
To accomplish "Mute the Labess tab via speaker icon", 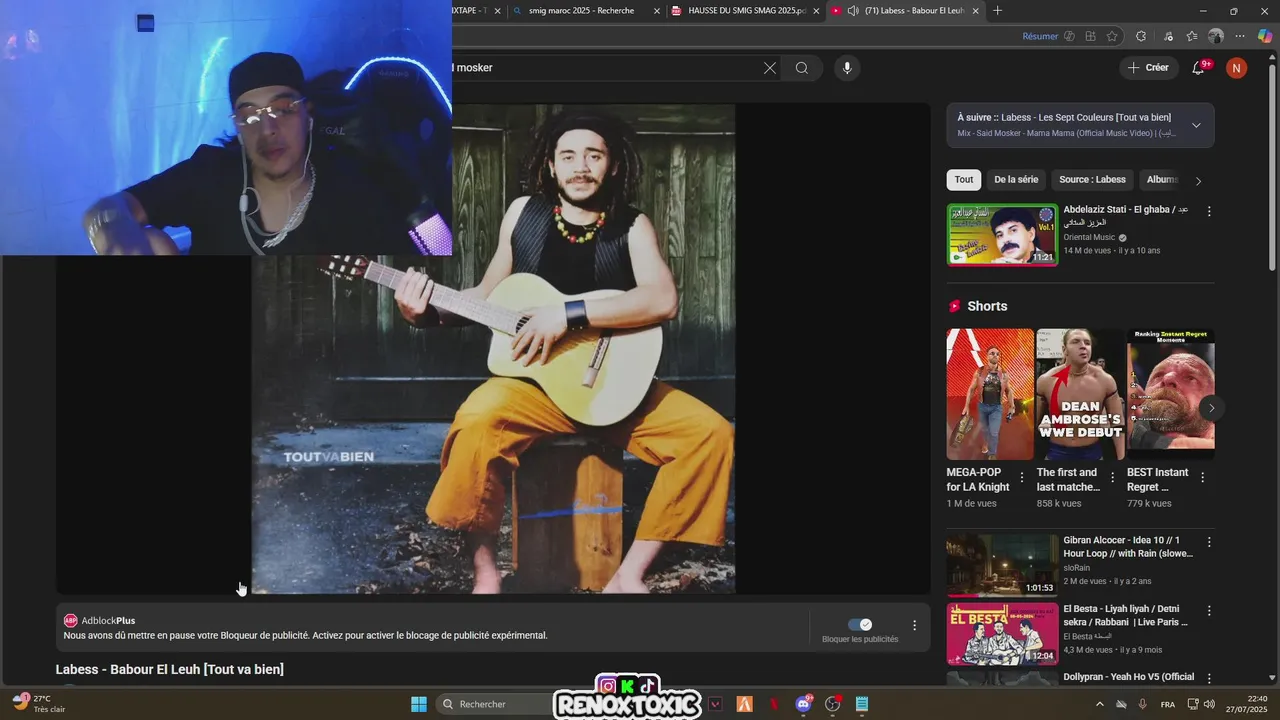I will 853,11.
